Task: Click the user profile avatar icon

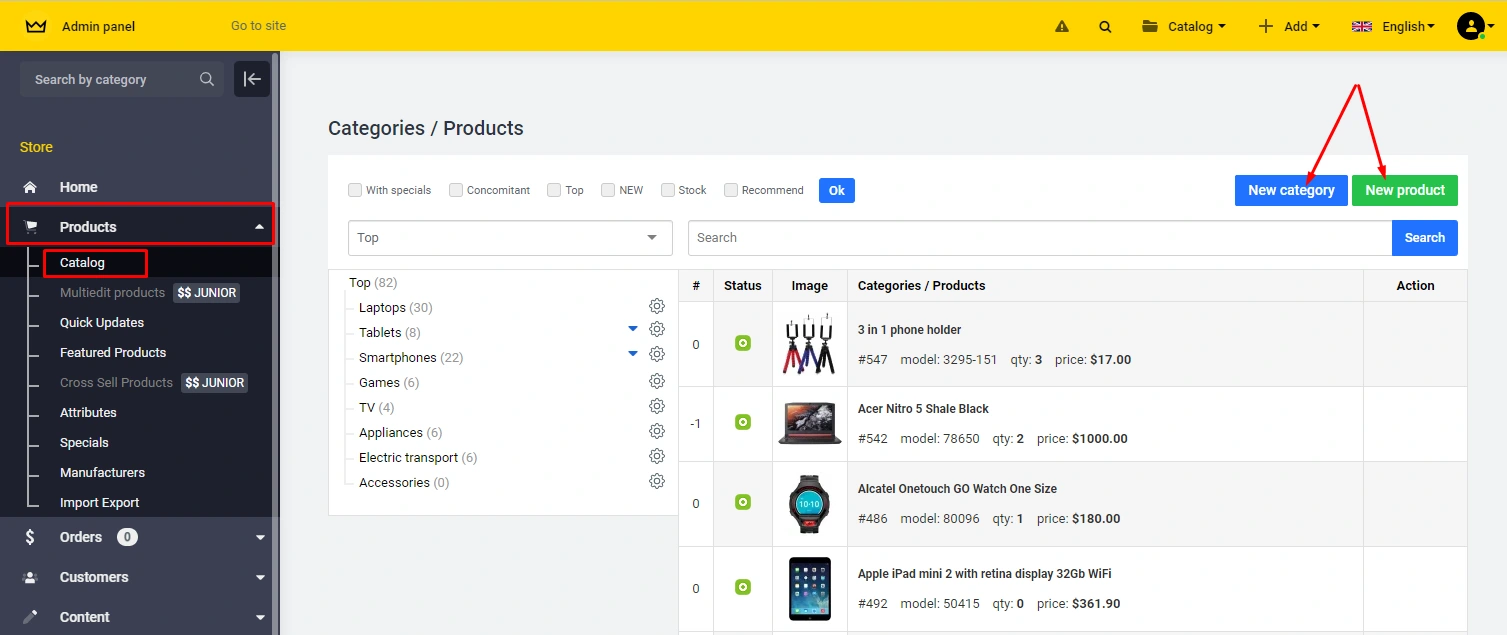Action: [x=1470, y=26]
